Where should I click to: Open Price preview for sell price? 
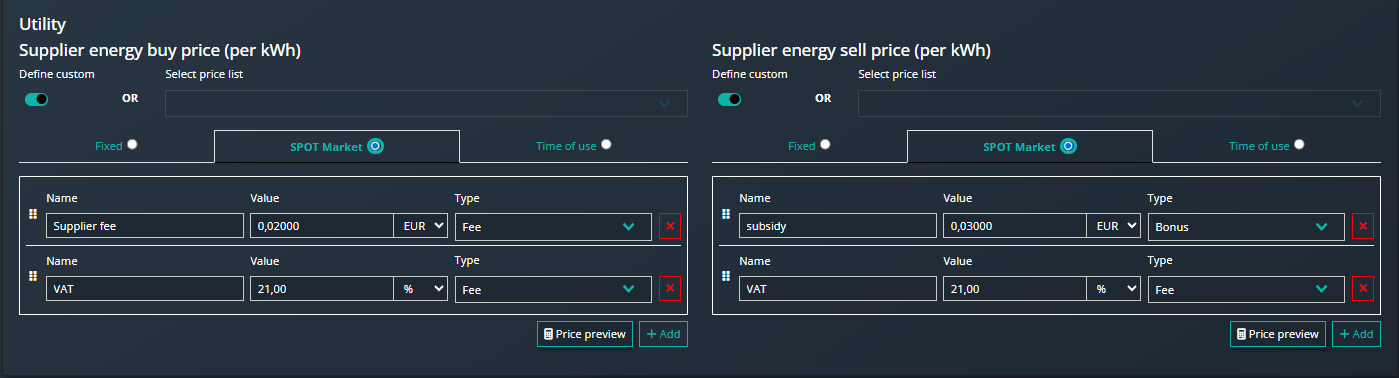(x=1278, y=334)
